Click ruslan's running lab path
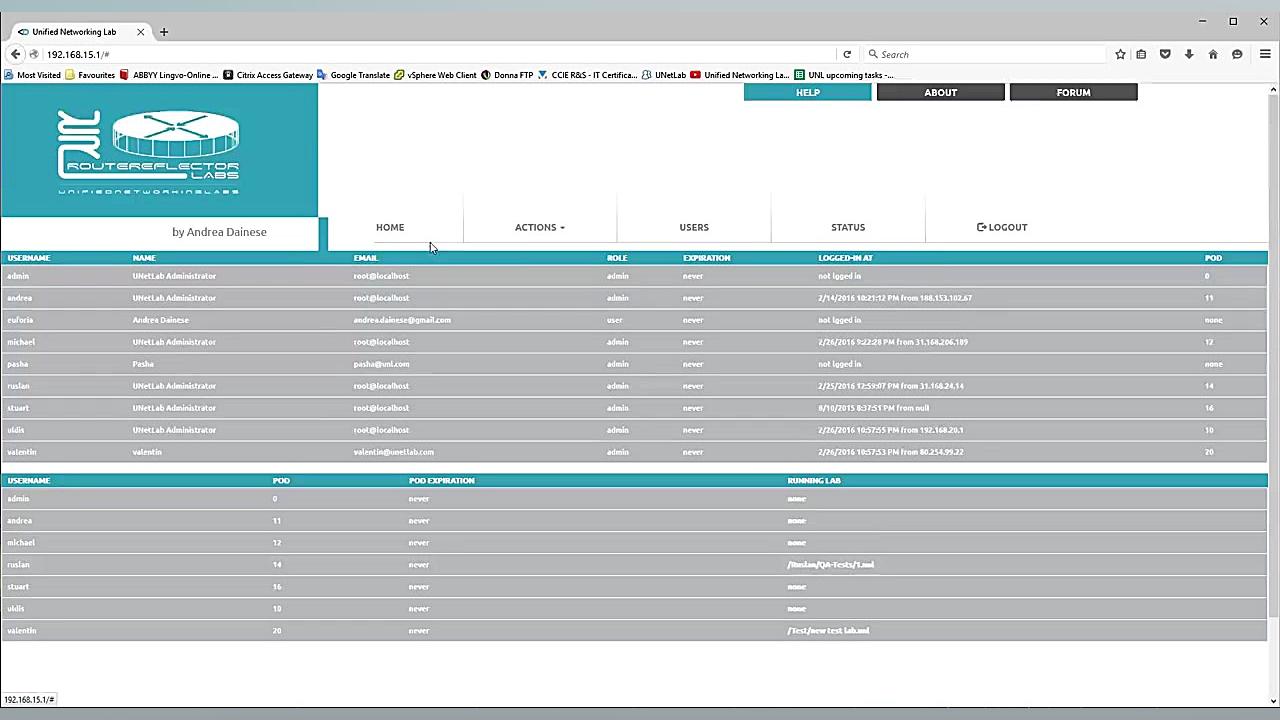Viewport: 1280px width, 720px height. tap(830, 565)
